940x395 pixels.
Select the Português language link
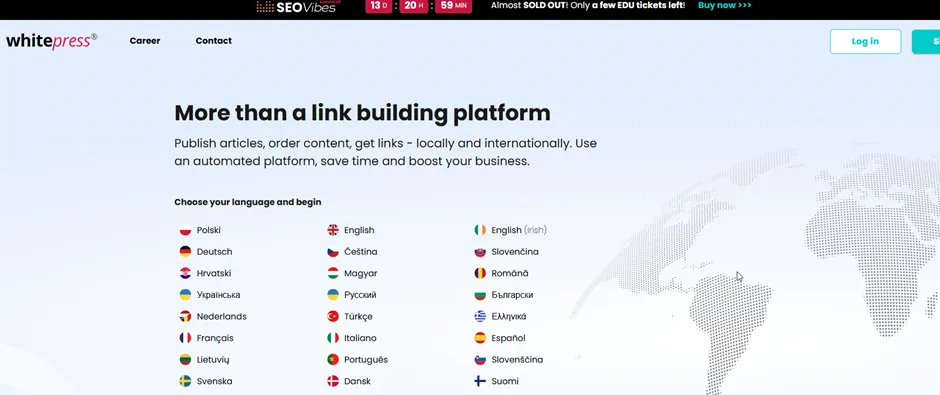(366, 360)
